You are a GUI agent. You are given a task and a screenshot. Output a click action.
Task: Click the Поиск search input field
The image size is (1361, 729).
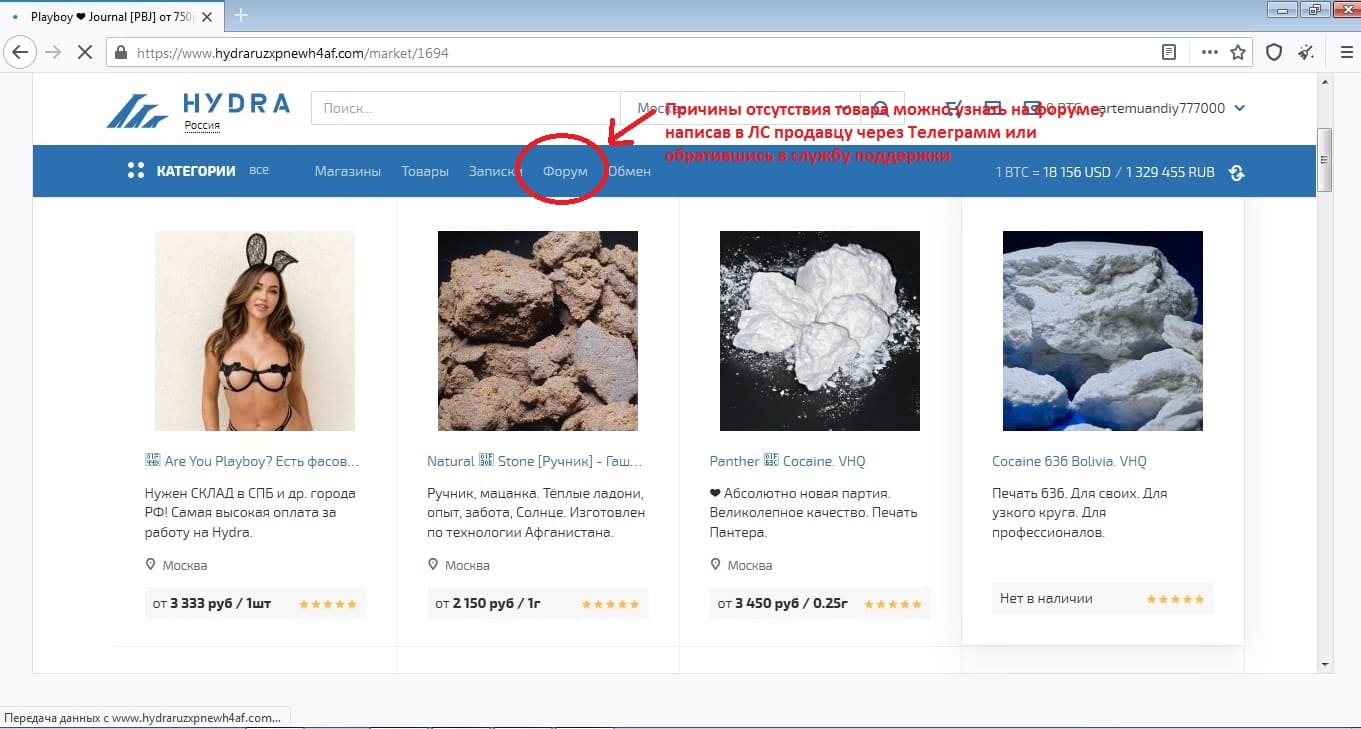(465, 109)
